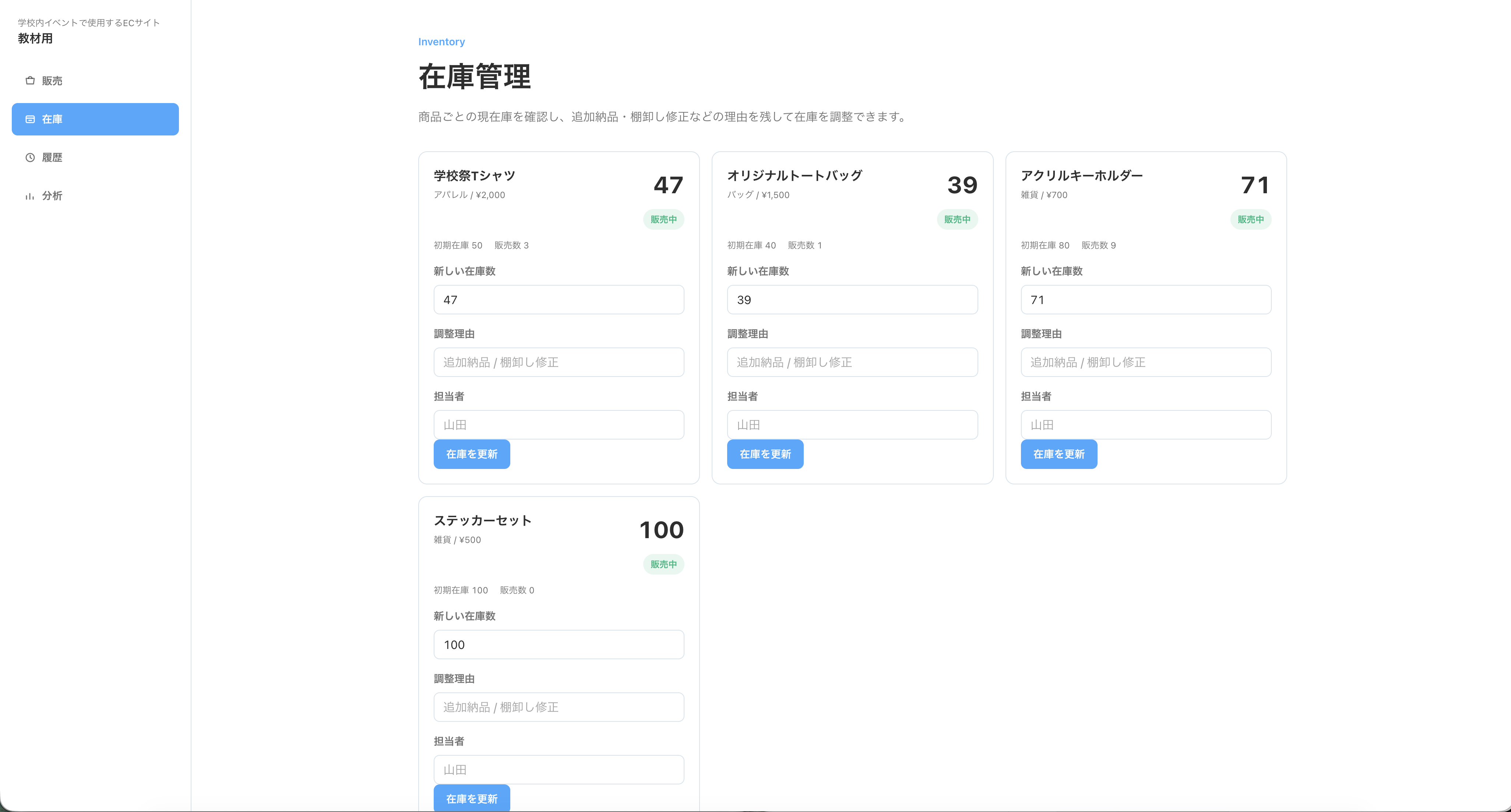Screen dimensions: 1511x812
Task: Focus new stock count field showing 100
Action: coord(559,644)
